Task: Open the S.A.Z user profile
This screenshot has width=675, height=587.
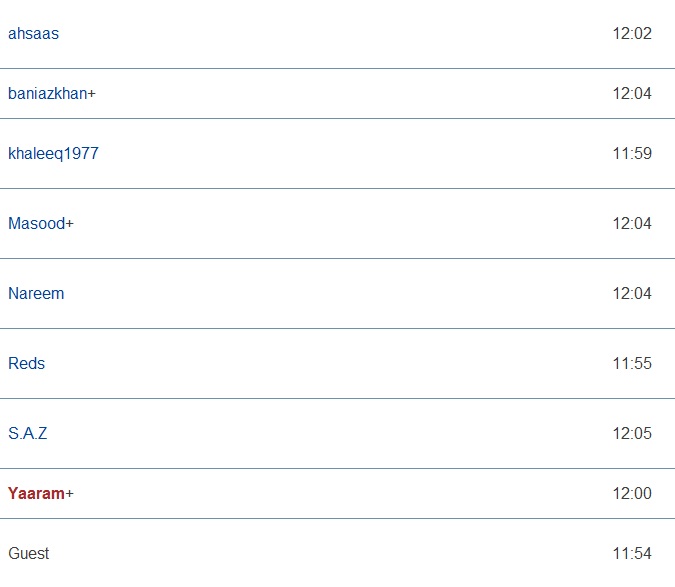Action: (28, 434)
